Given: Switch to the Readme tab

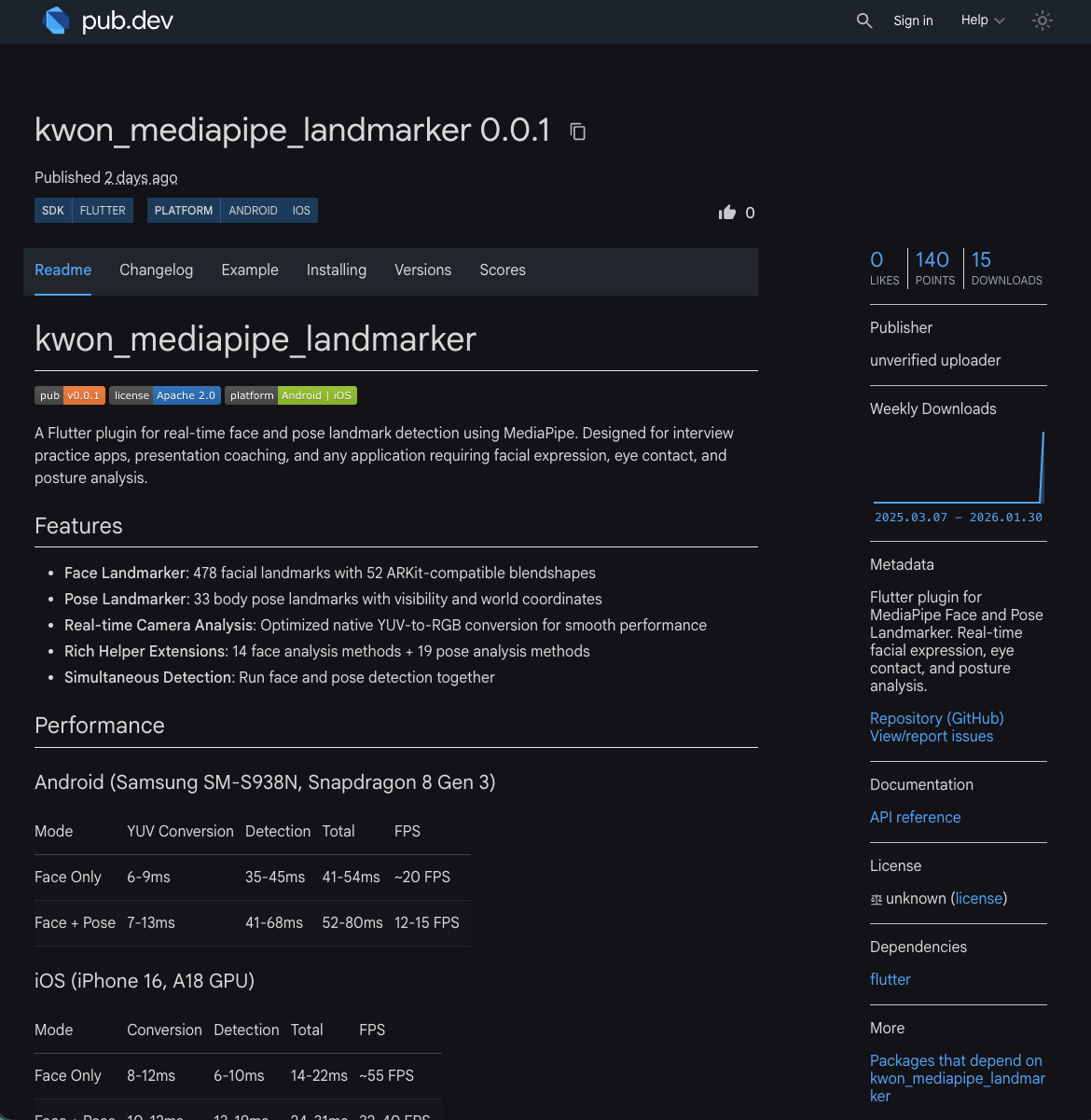Looking at the screenshot, I should pyautogui.click(x=62, y=270).
